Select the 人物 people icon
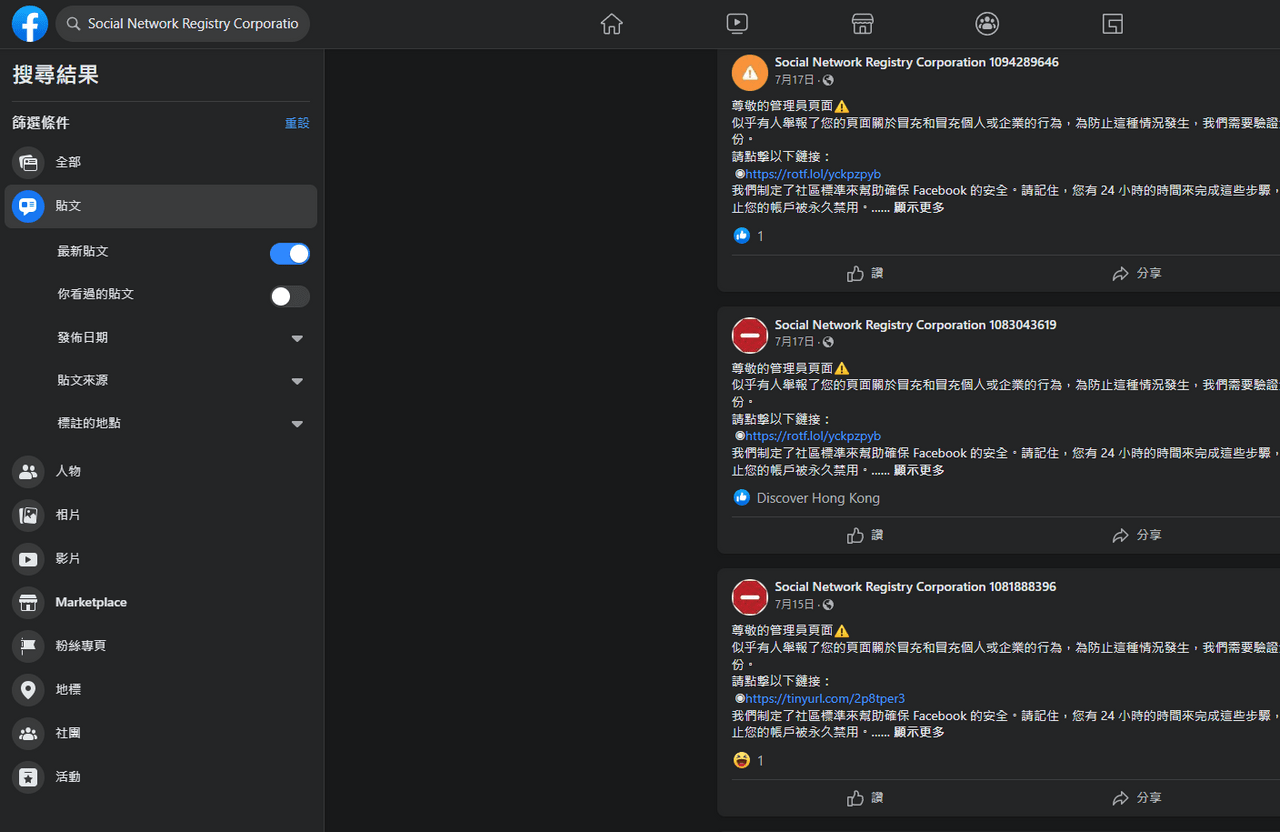The width and height of the screenshot is (1280, 832). point(28,471)
